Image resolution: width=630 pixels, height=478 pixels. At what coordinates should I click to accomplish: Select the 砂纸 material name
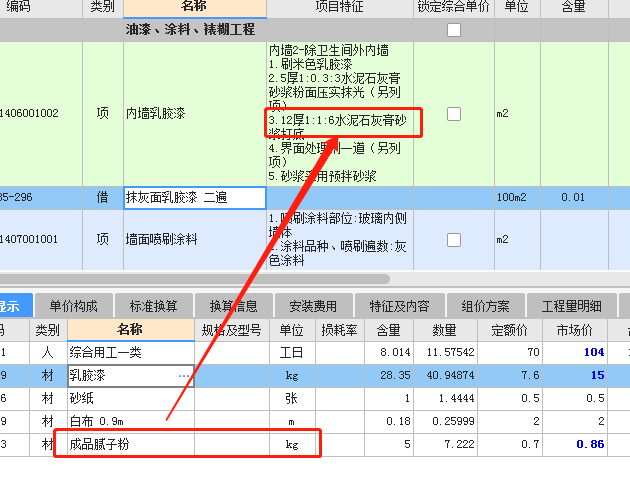click(131, 399)
